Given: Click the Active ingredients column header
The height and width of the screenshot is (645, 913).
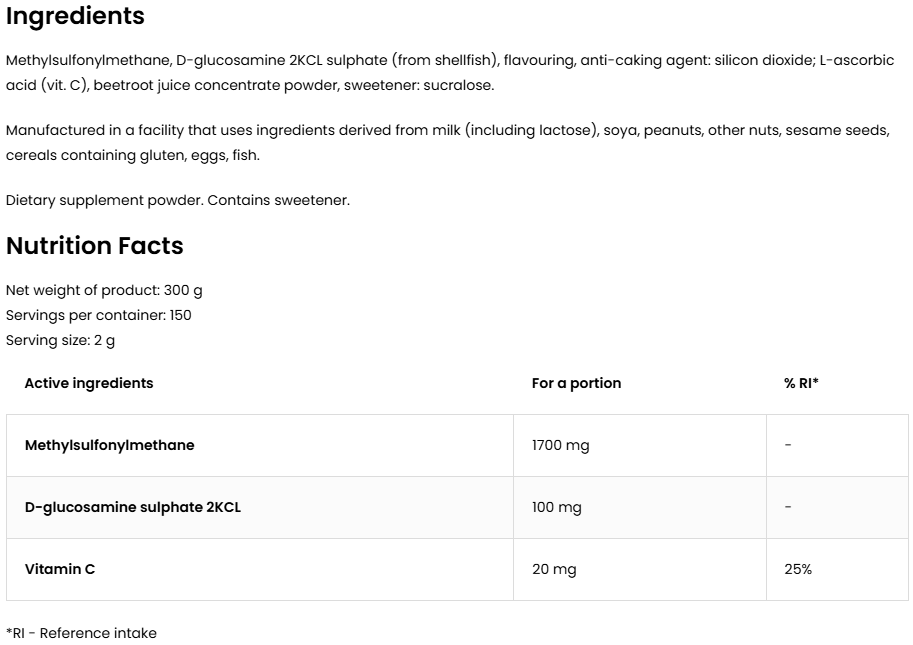Looking at the screenshot, I should pyautogui.click(x=89, y=383).
